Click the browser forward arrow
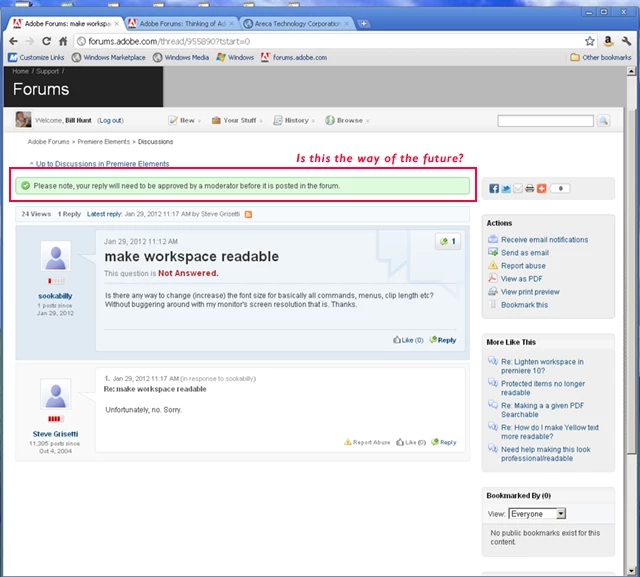640x577 pixels. click(30, 41)
